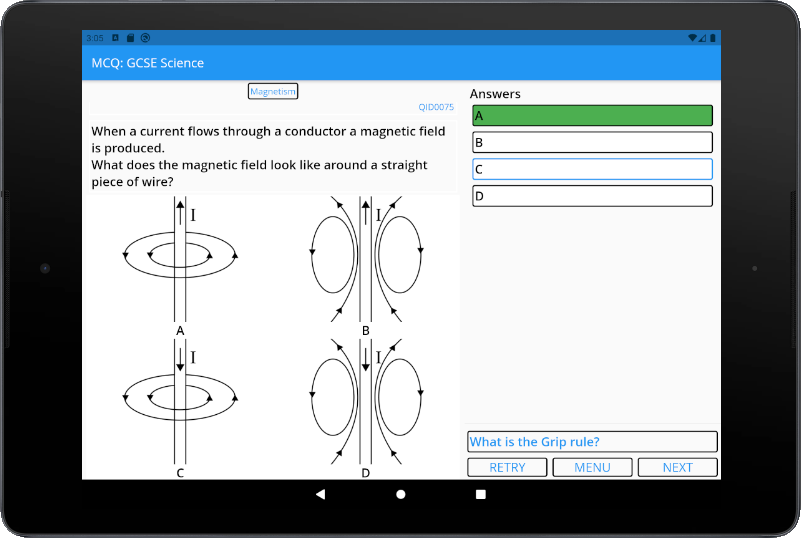Open recent apps square icon
801x538 pixels.
480,494
